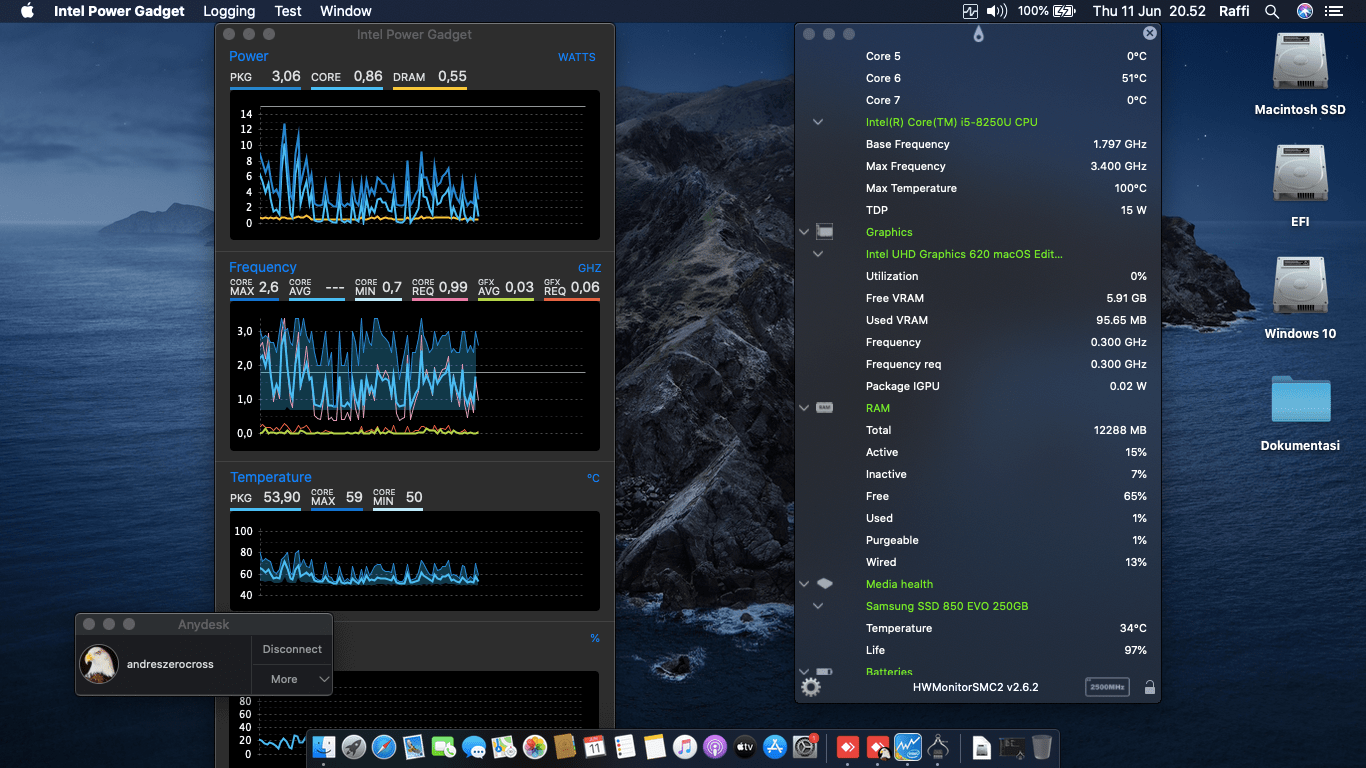Launch Safari from the Dock
This screenshot has height=768, width=1366.
tap(384, 746)
